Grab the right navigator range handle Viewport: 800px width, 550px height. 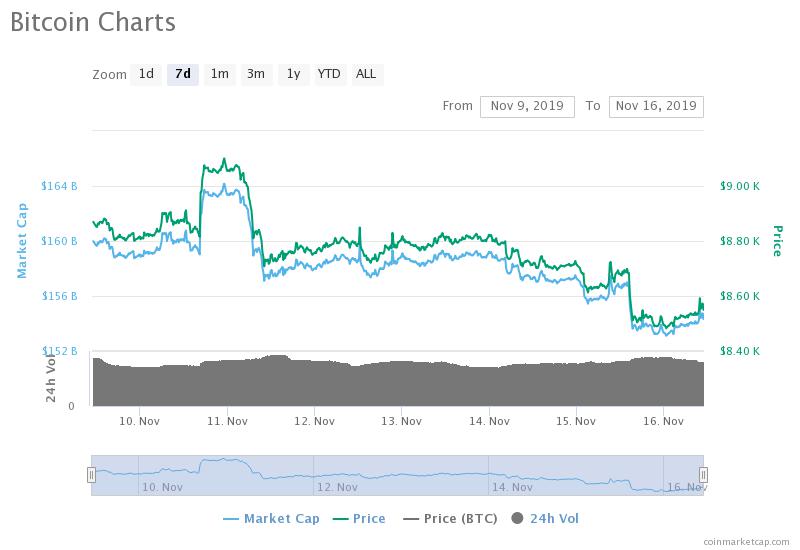click(703, 474)
